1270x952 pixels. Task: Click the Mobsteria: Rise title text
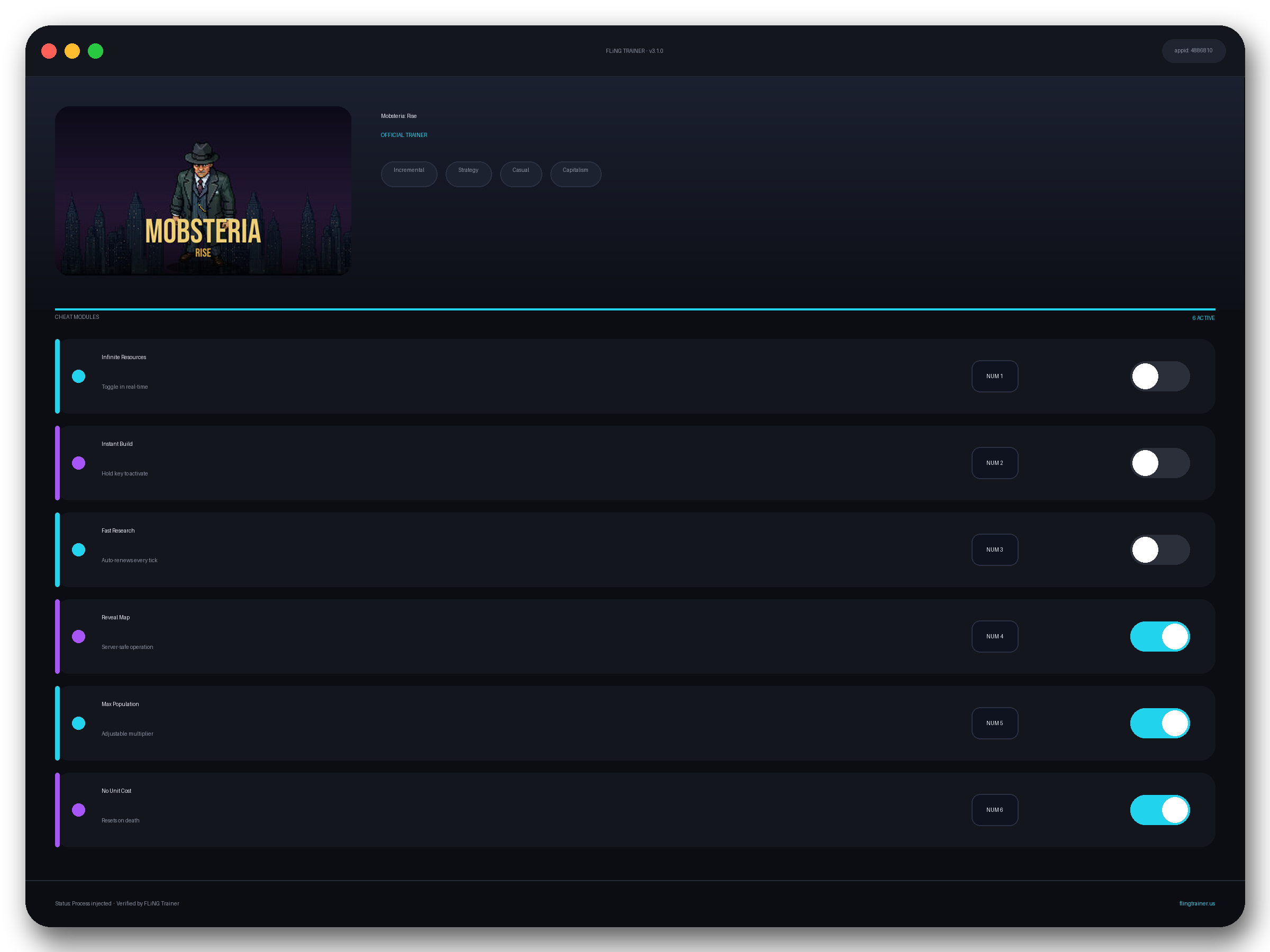coord(398,116)
